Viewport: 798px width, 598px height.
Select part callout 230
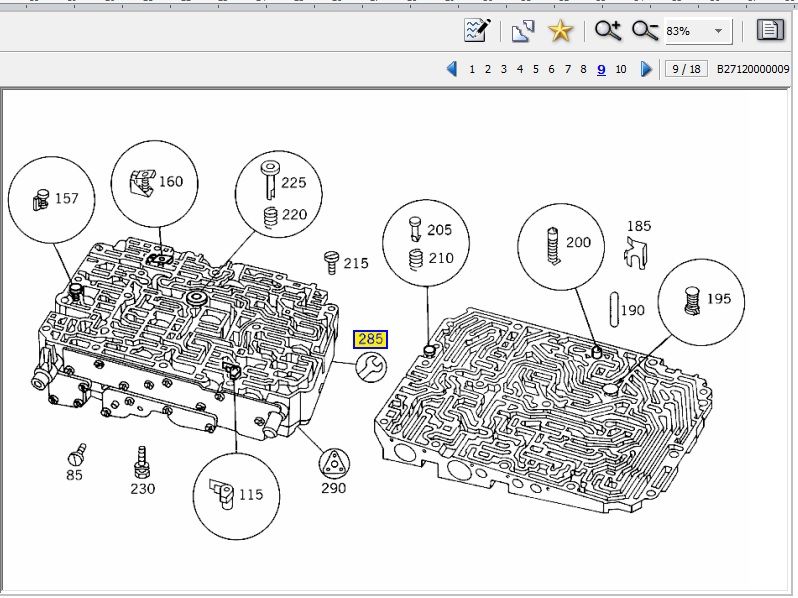tap(142, 489)
